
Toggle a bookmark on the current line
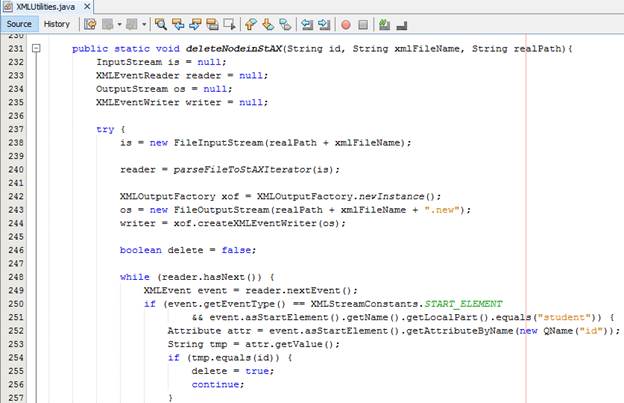tap(285, 25)
